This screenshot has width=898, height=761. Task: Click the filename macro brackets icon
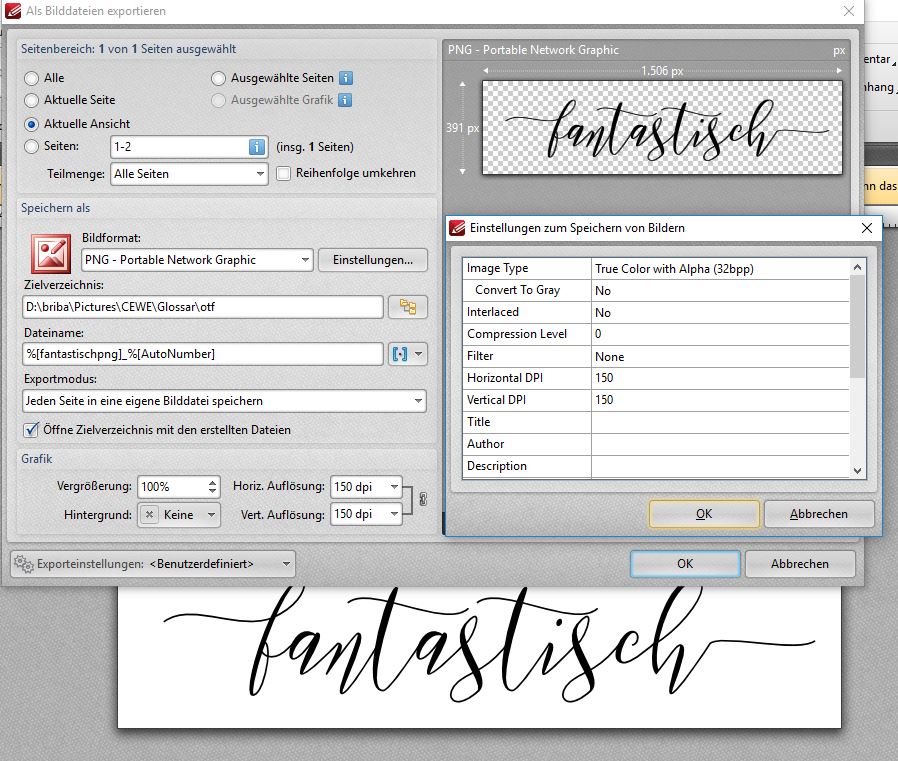pos(400,354)
